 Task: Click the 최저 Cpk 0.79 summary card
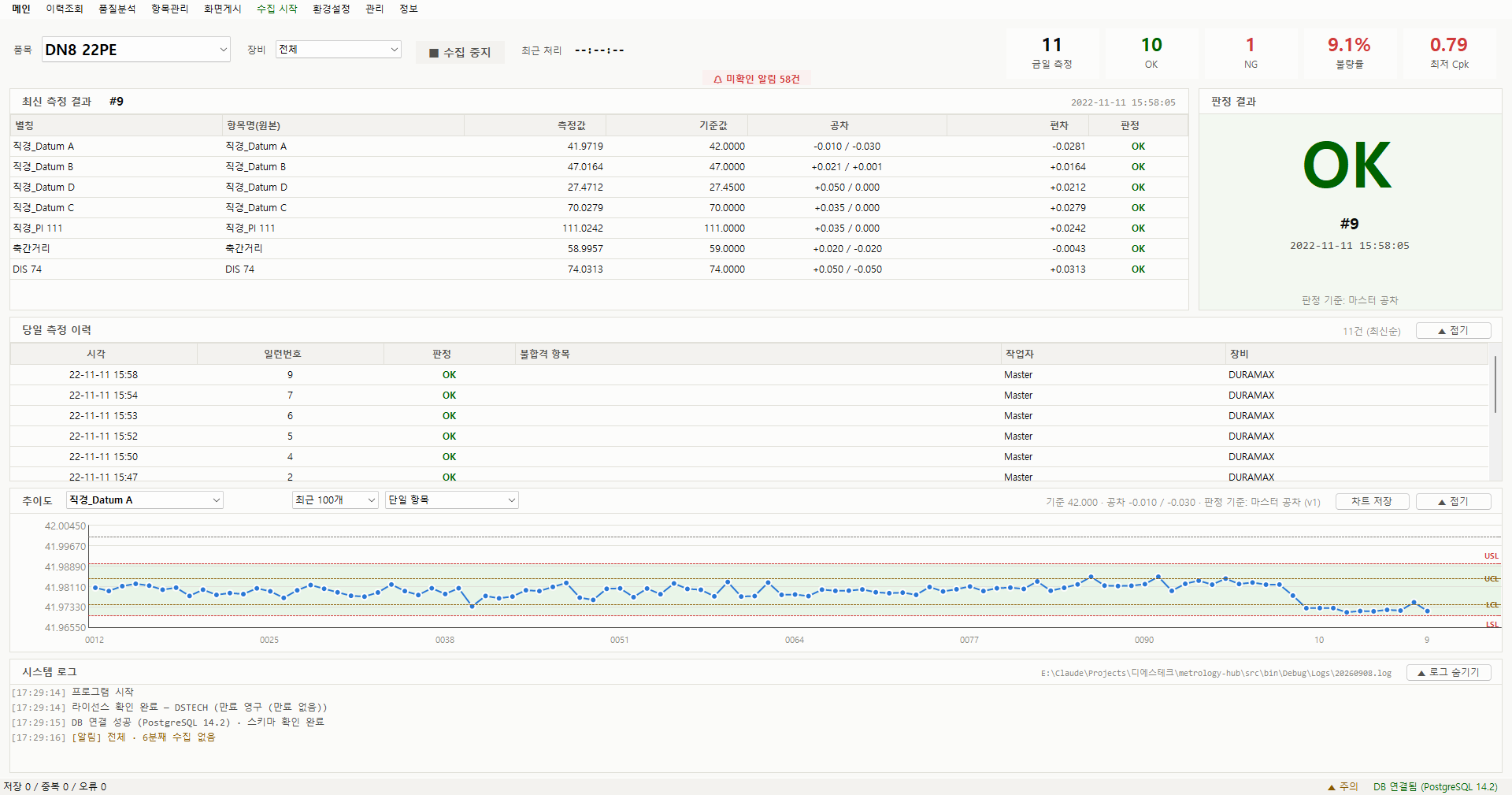coord(1449,53)
